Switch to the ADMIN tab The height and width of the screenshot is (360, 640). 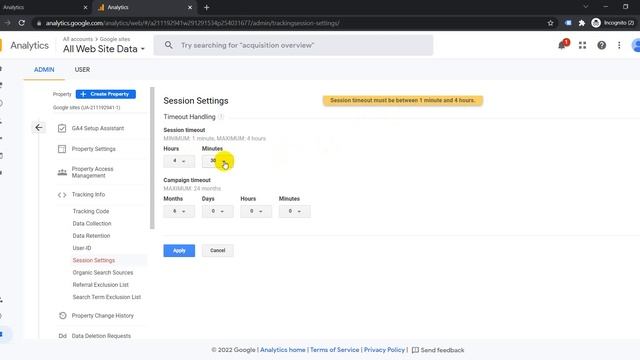[44, 69]
